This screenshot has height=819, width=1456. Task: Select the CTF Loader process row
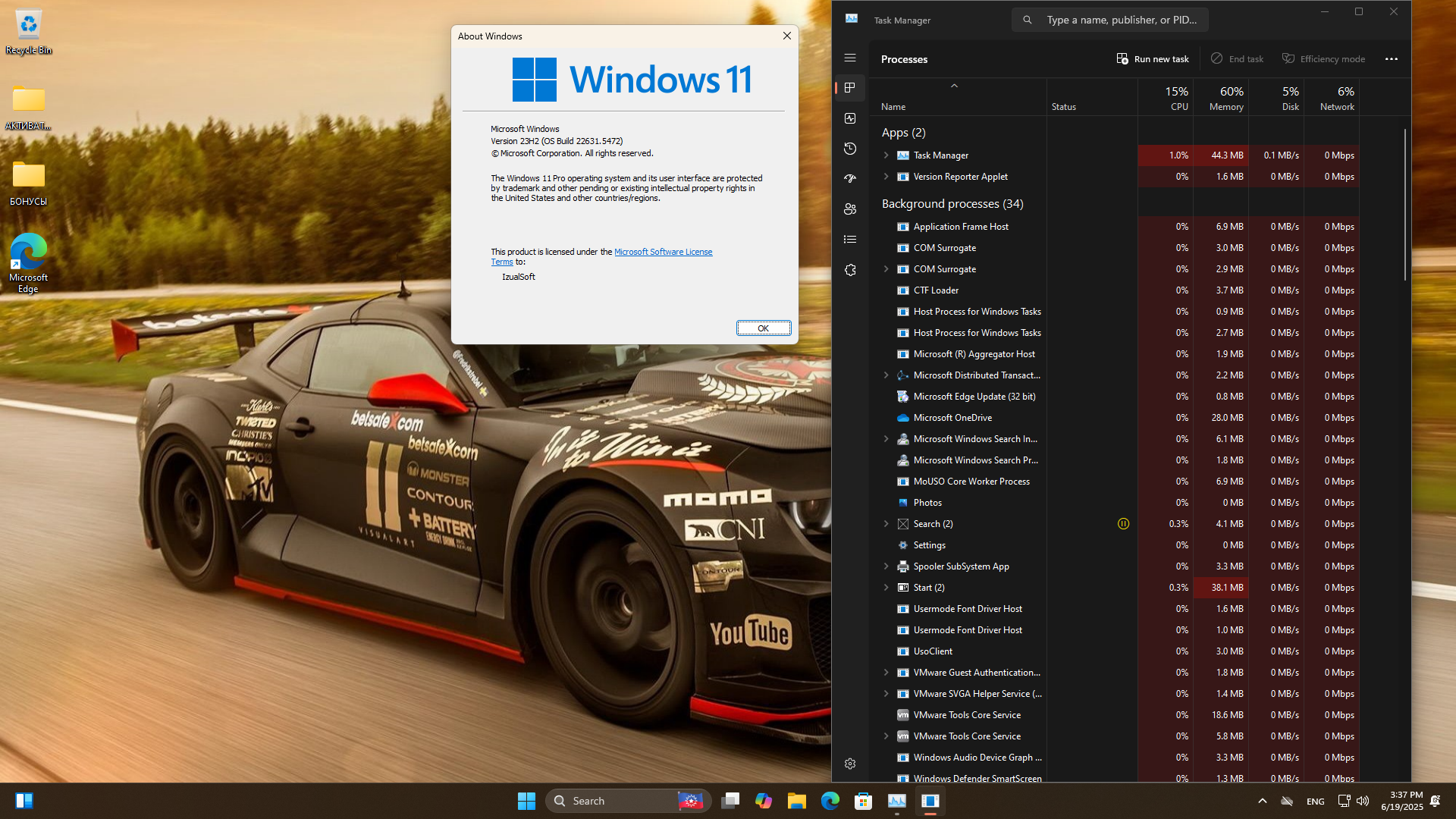coord(1114,290)
